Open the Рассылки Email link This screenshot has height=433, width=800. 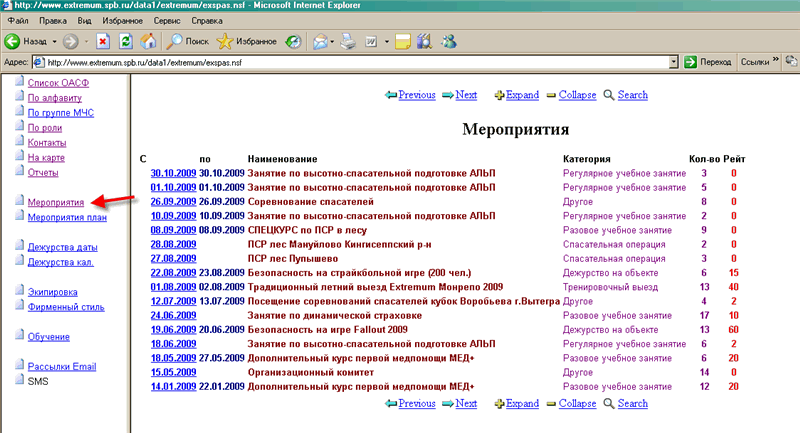(x=62, y=367)
